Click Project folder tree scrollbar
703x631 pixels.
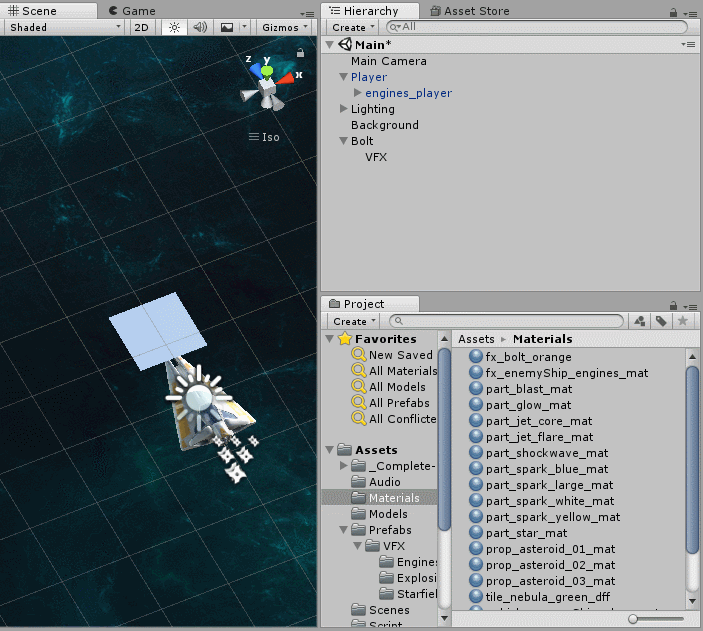pyautogui.click(x=444, y=440)
